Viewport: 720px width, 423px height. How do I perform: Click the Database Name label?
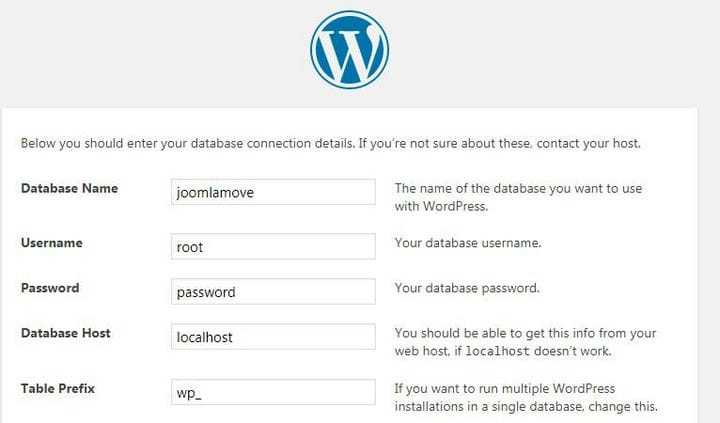coord(69,188)
